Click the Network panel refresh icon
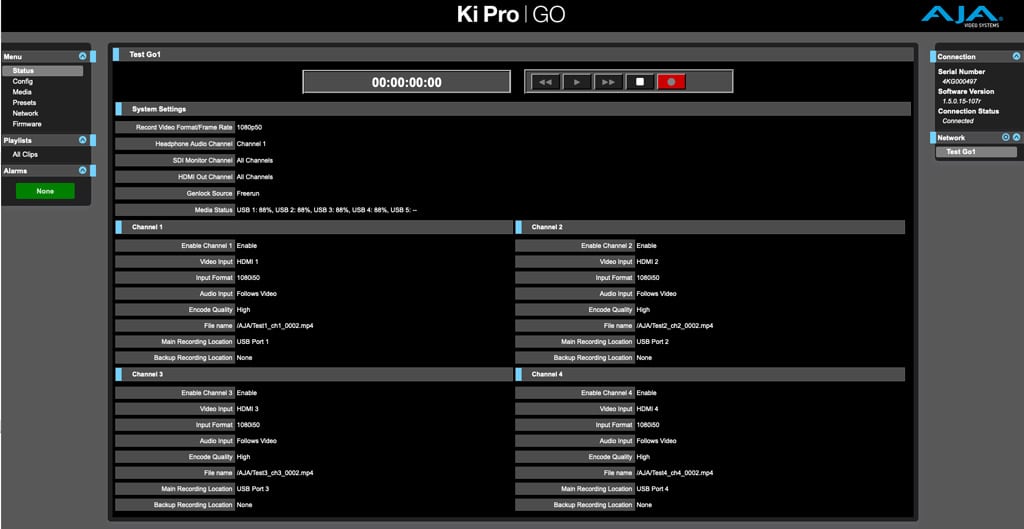Screen dimensions: 1024x529 pos(1006,137)
